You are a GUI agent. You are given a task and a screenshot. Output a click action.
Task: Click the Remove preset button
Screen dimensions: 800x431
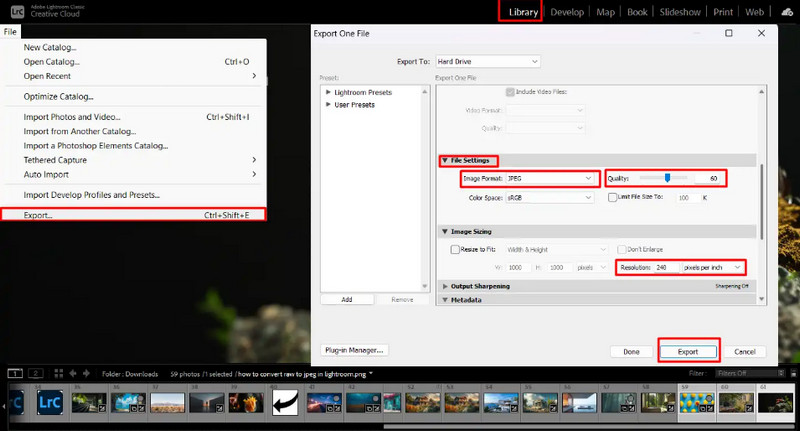click(x=402, y=299)
